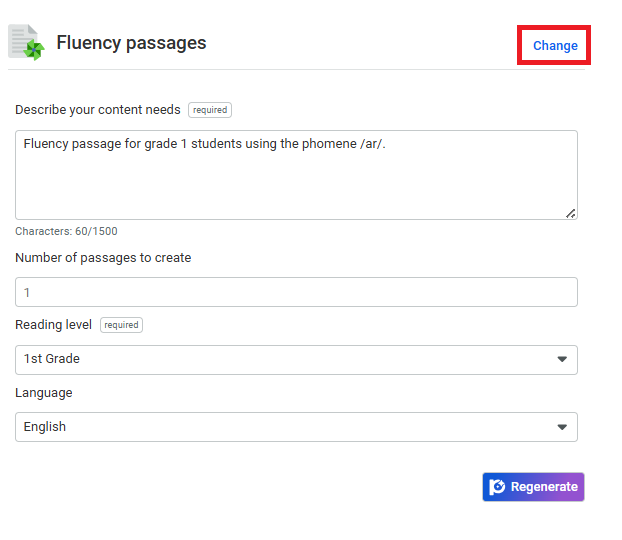Click the Change link
The image size is (622, 540).
pyautogui.click(x=554, y=46)
